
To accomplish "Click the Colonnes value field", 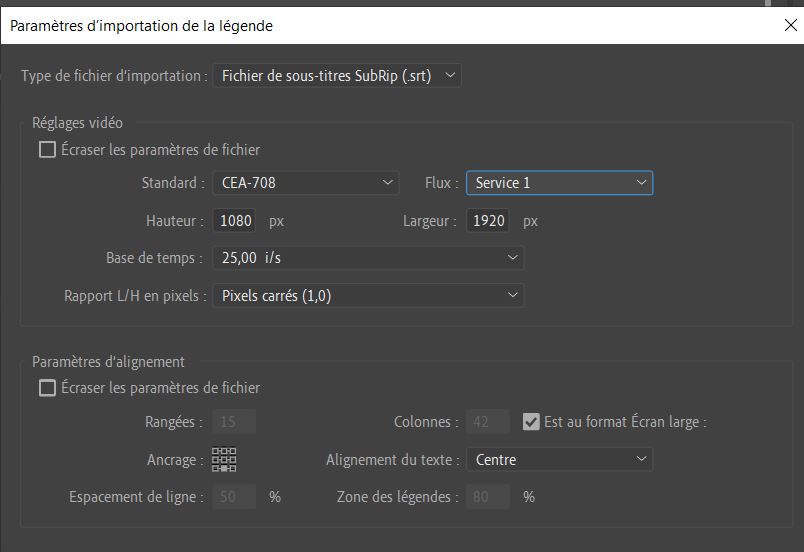I will tap(488, 422).
